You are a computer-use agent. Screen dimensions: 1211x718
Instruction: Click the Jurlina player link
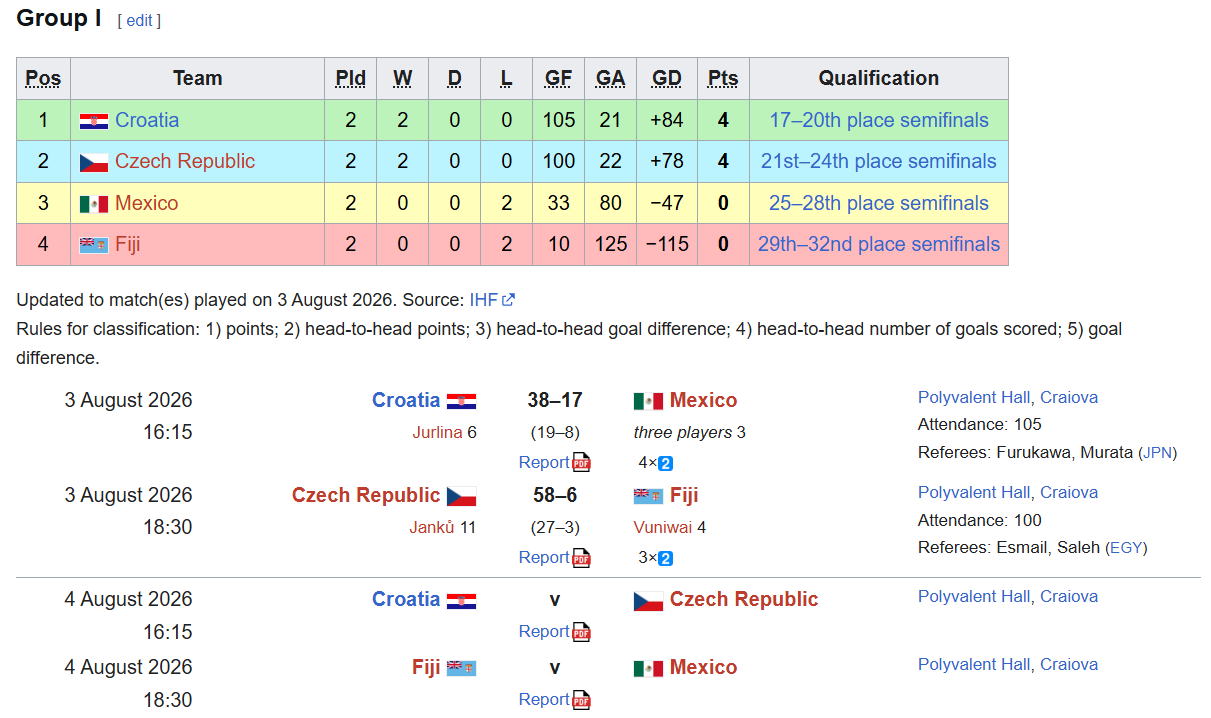[x=437, y=432]
